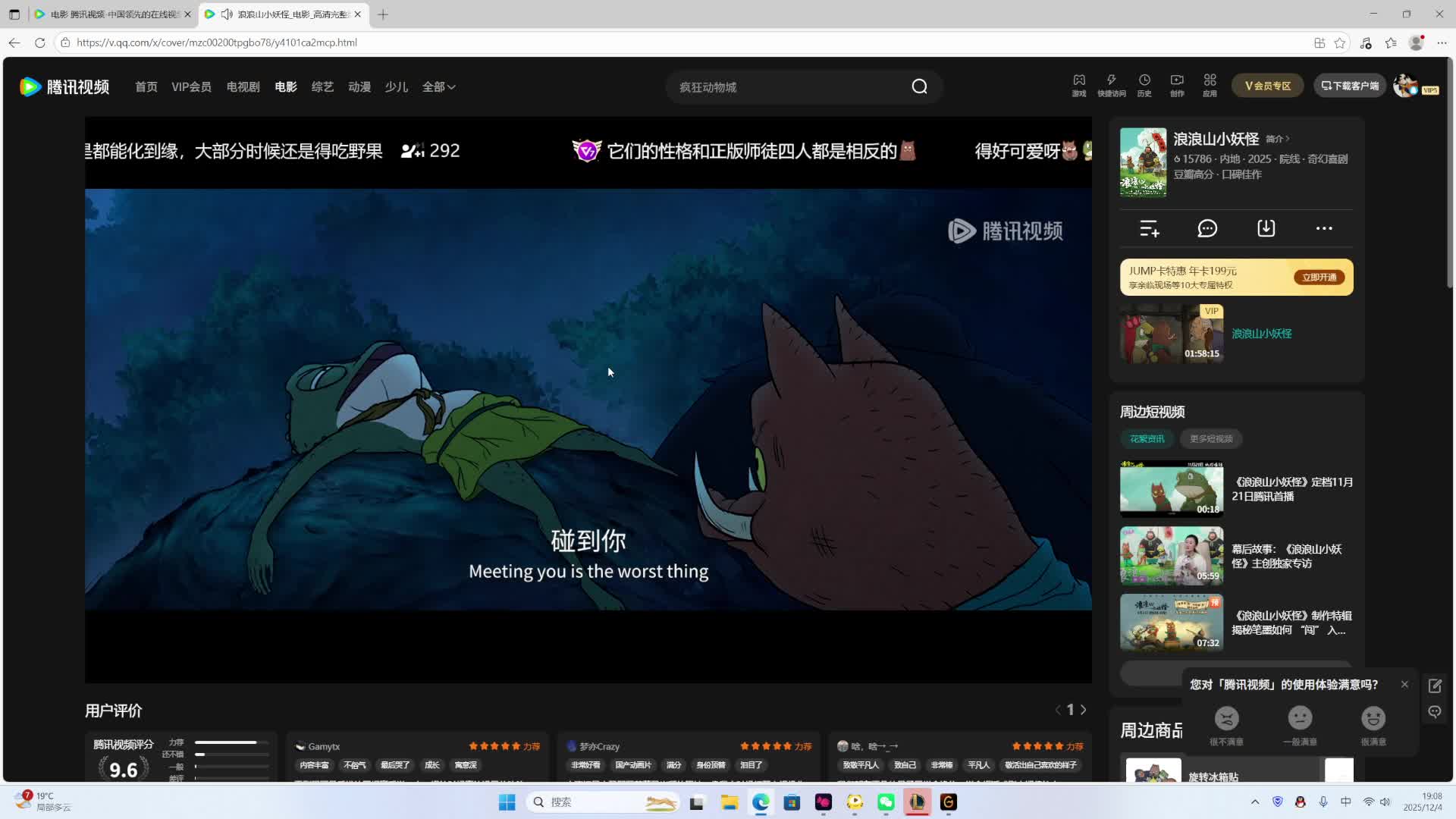Select the 很不满意 unhappy face option
The width and height of the screenshot is (1456, 819).
tap(1226, 718)
